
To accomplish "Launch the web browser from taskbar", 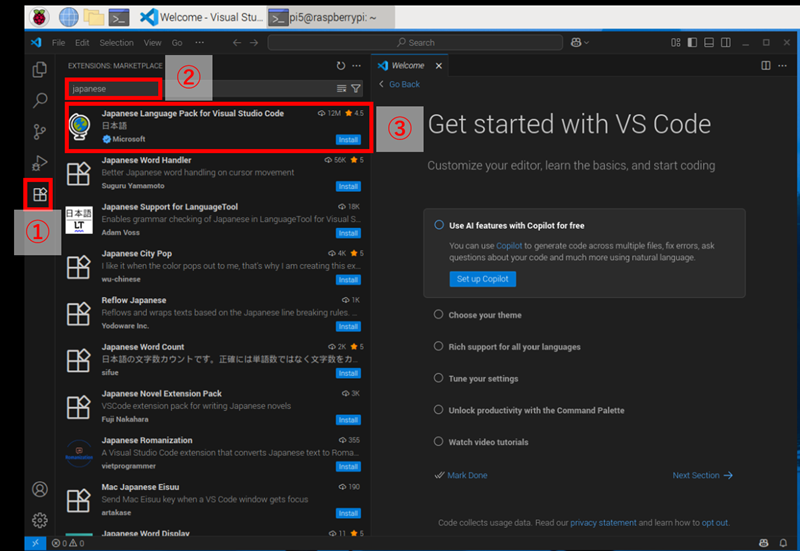I will (x=68, y=17).
